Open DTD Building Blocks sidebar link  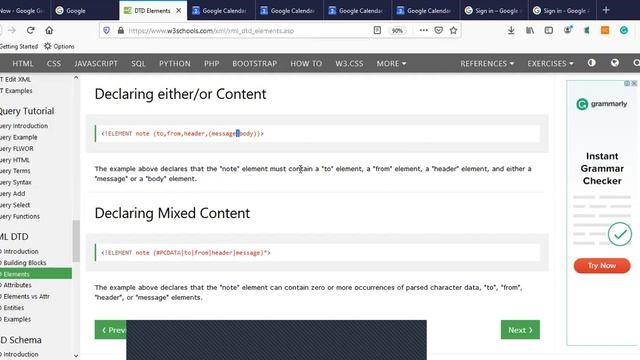pyautogui.click(x=23, y=263)
